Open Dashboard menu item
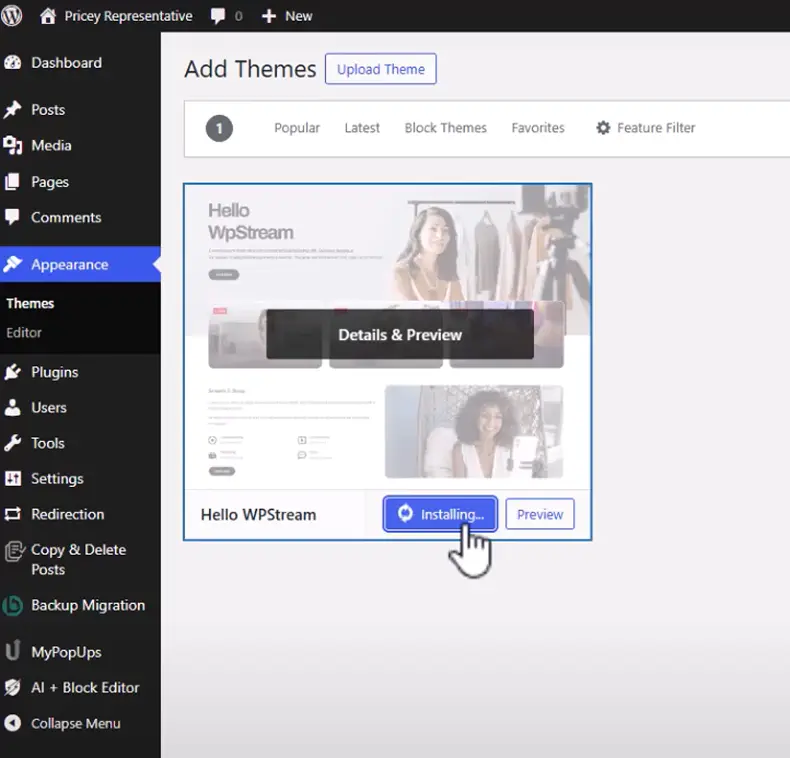This screenshot has height=758, width=790. coord(67,62)
